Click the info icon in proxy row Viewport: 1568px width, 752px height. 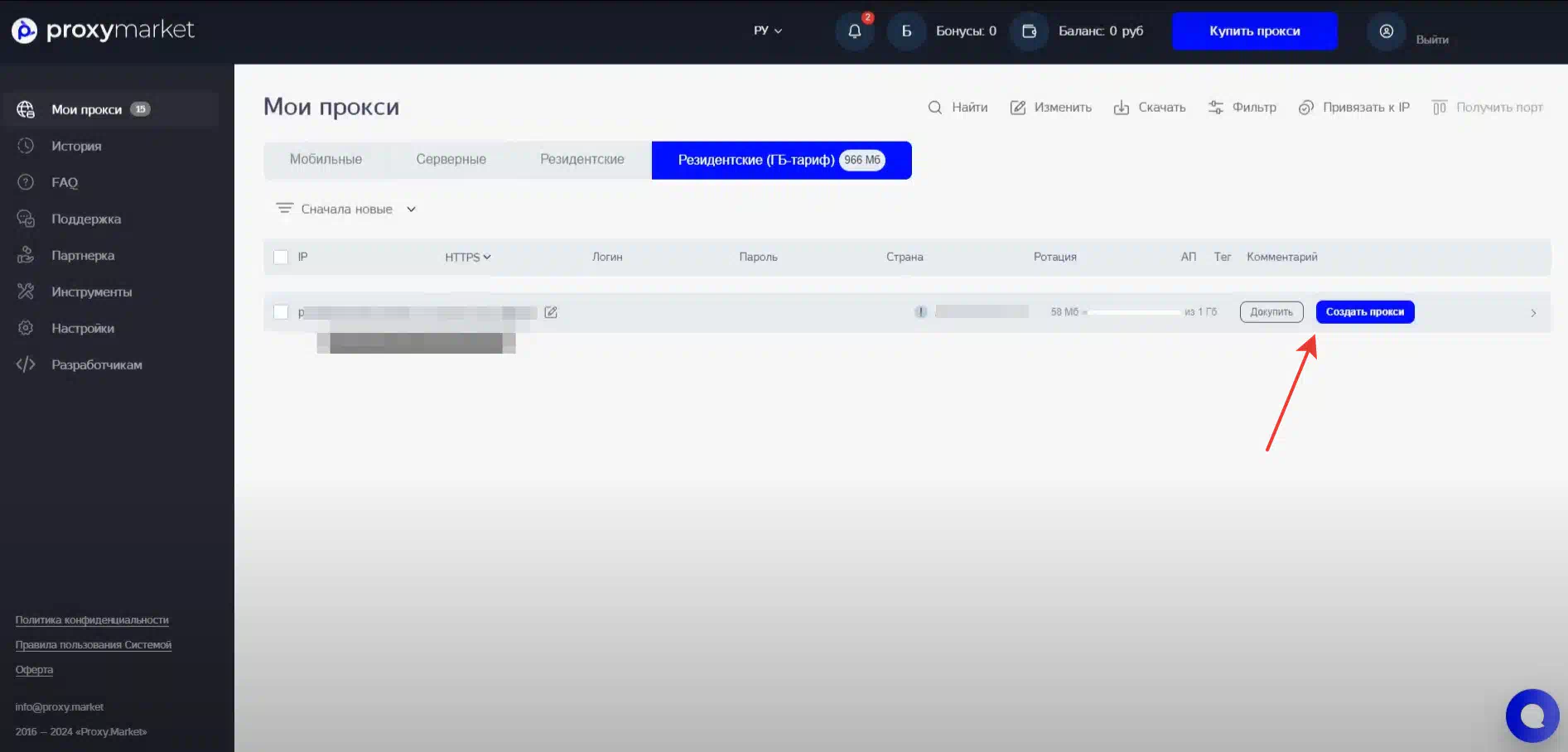point(920,312)
